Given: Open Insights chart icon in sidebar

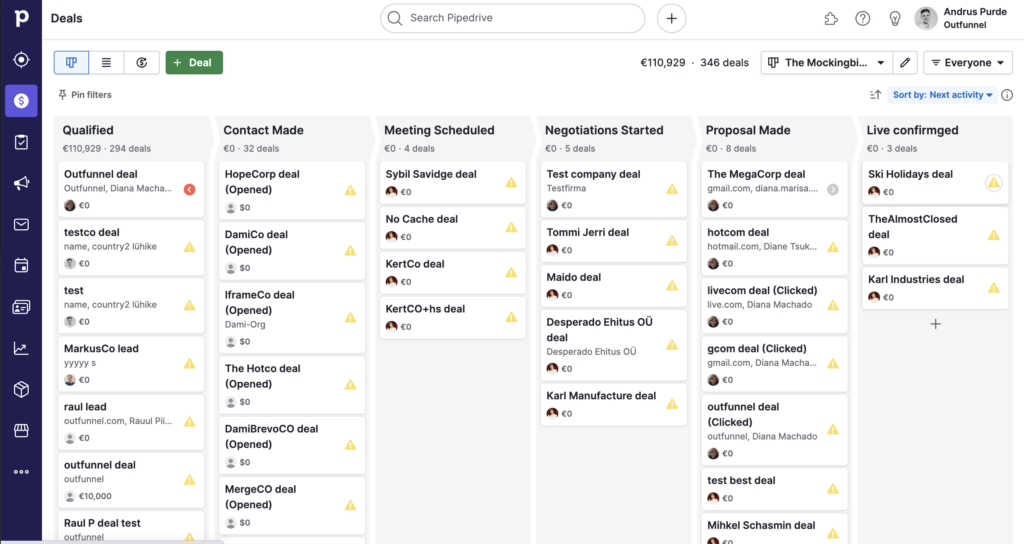Looking at the screenshot, I should 21,348.
